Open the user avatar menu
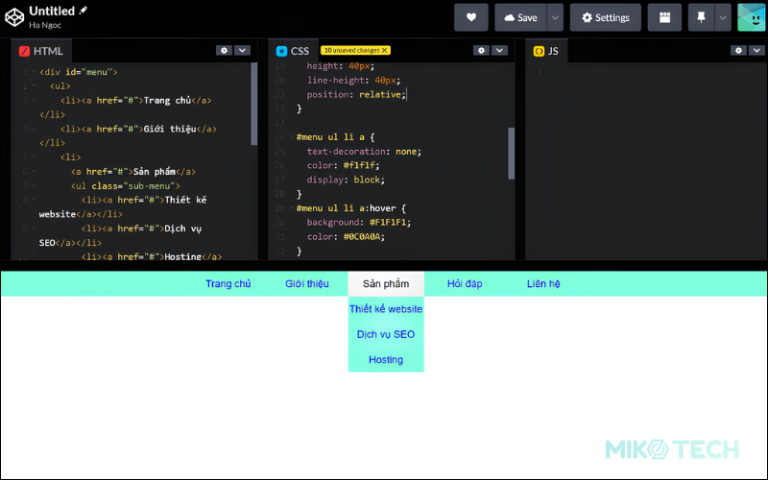The image size is (768, 480). pos(751,18)
